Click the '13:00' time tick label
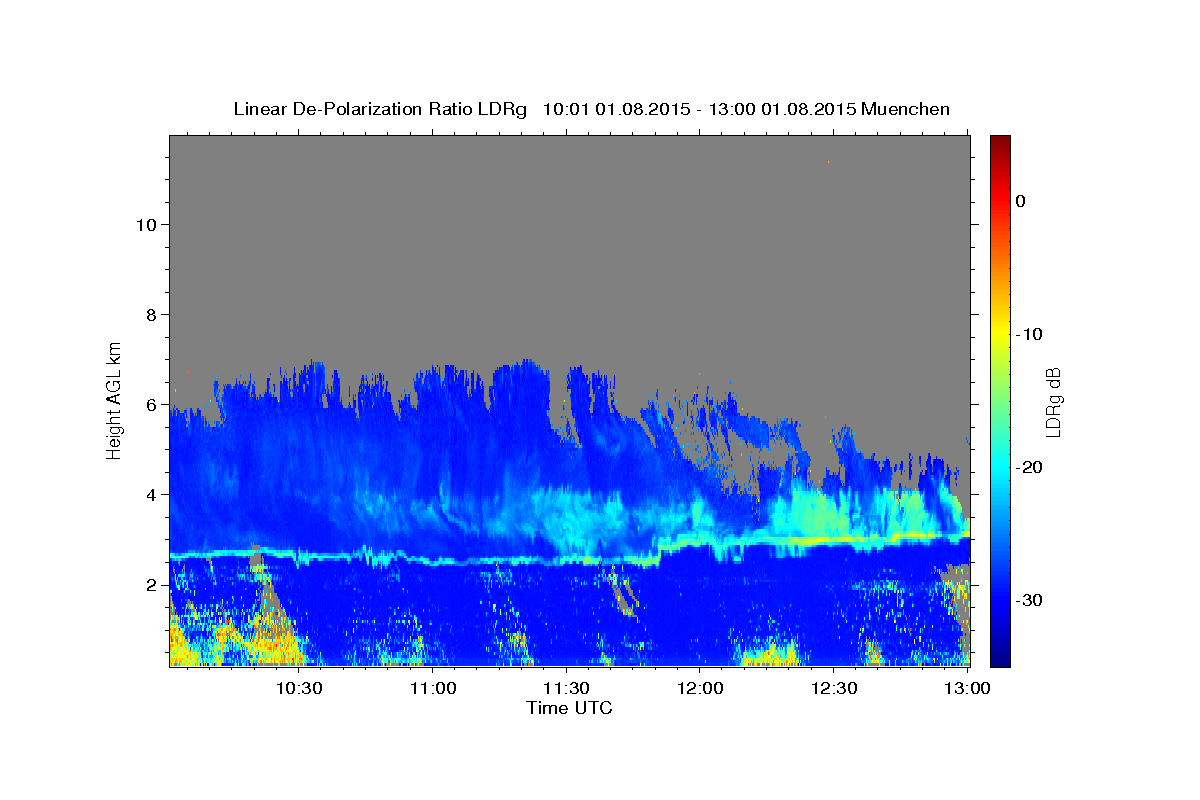This screenshot has height=800, width=1200. point(967,688)
